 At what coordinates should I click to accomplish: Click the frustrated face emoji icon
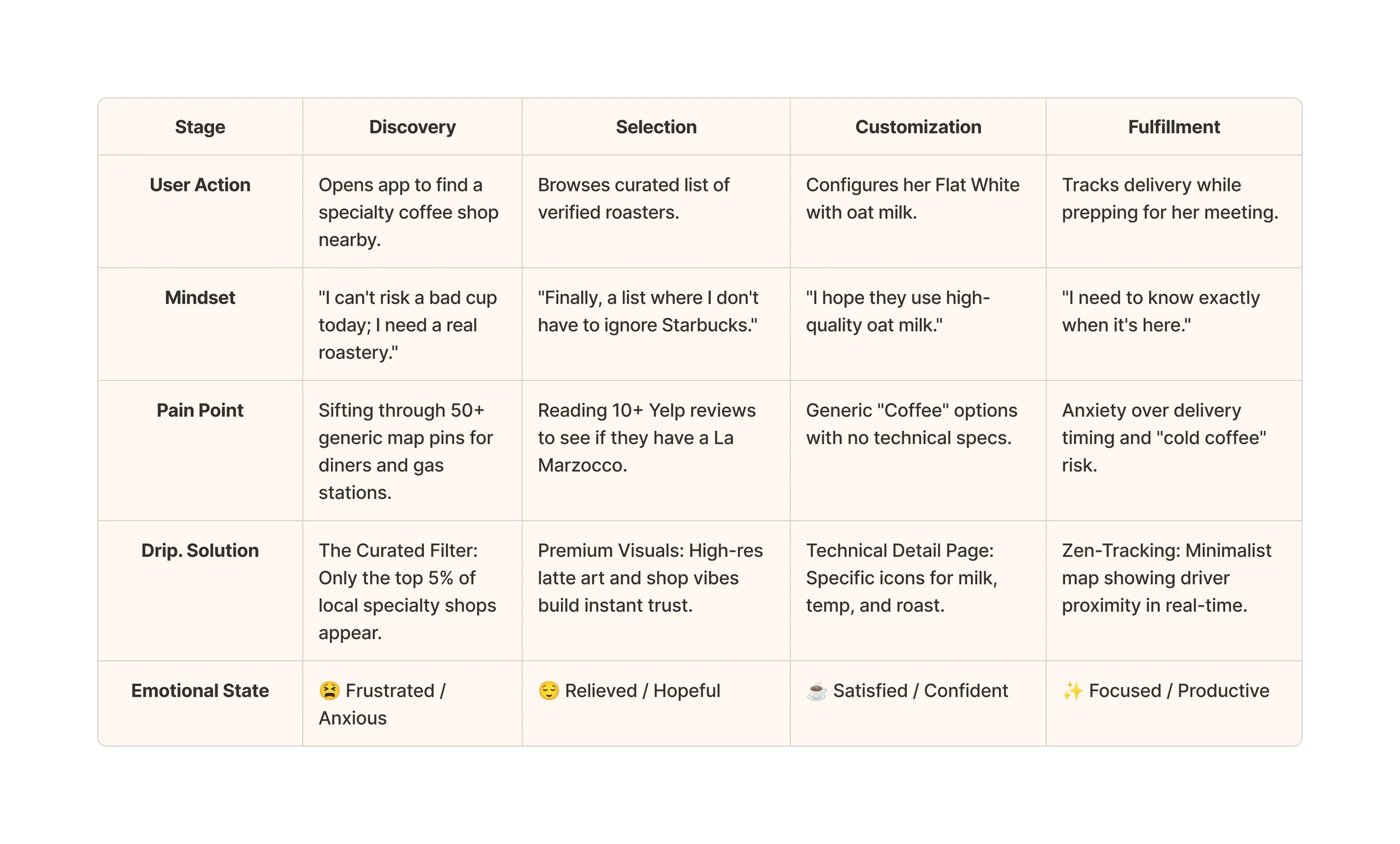tap(329, 691)
